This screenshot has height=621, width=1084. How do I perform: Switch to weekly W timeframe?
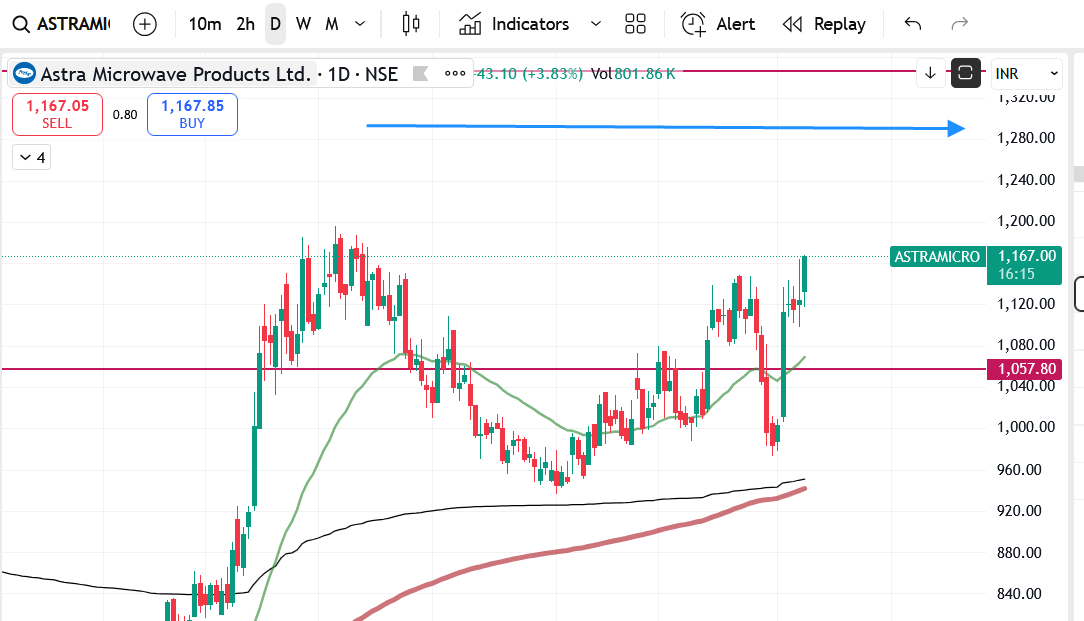303,24
